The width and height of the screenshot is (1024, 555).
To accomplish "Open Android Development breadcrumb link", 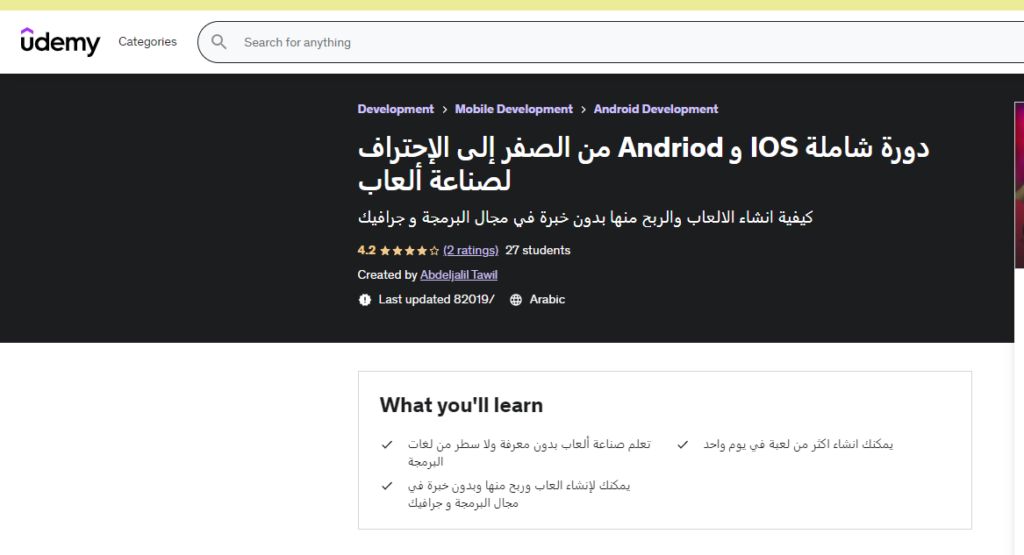I will tap(656, 109).
